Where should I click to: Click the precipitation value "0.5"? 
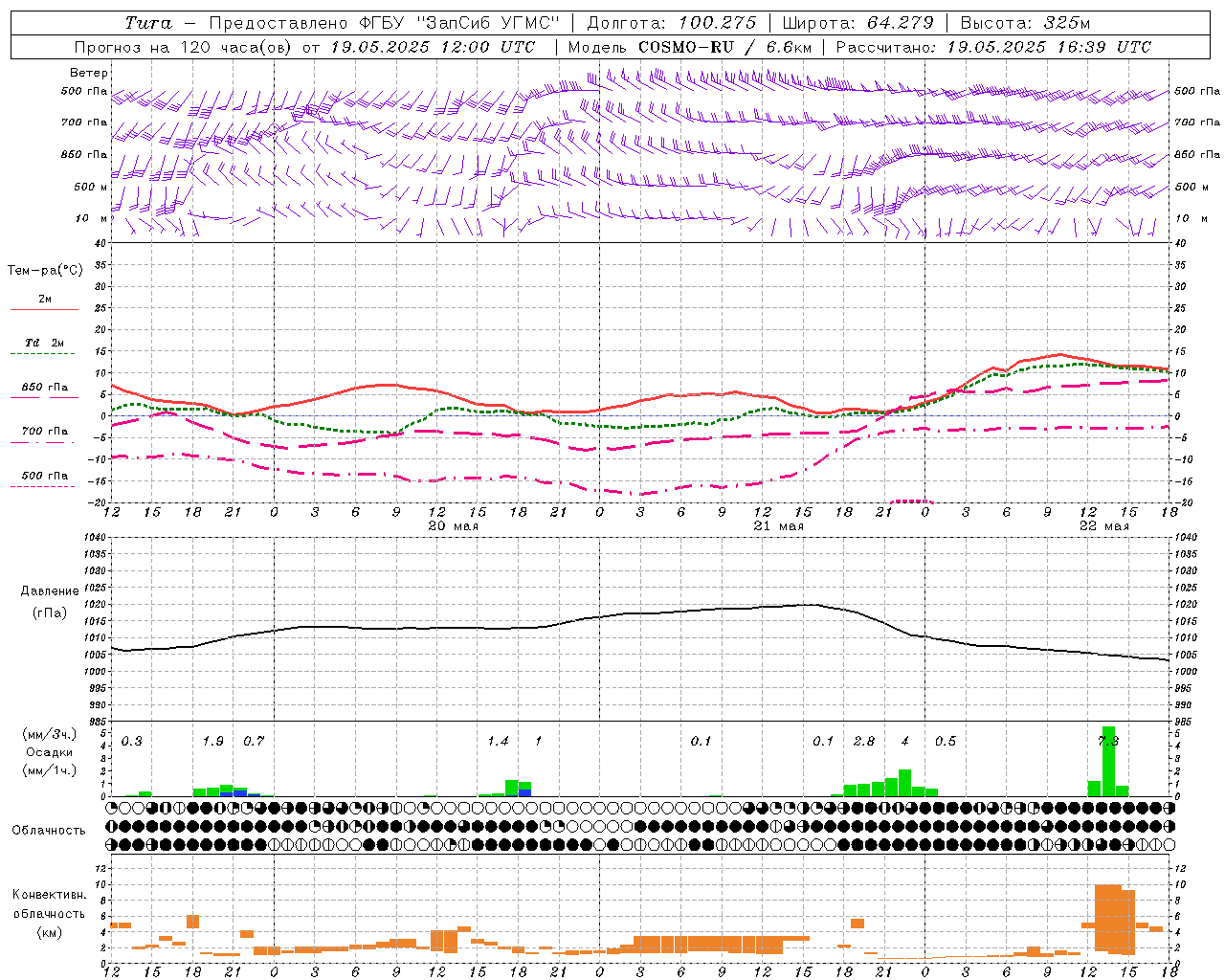coord(946,742)
